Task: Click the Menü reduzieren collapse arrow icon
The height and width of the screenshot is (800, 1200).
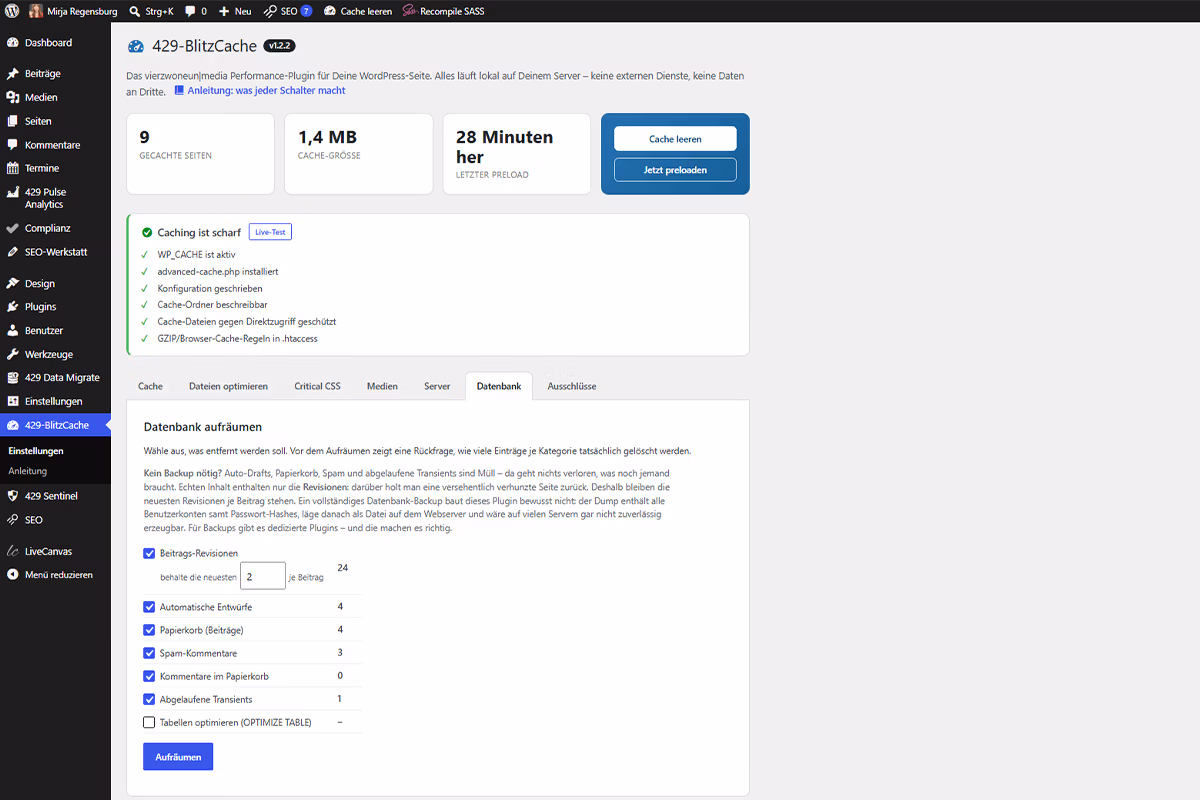Action: (x=13, y=575)
